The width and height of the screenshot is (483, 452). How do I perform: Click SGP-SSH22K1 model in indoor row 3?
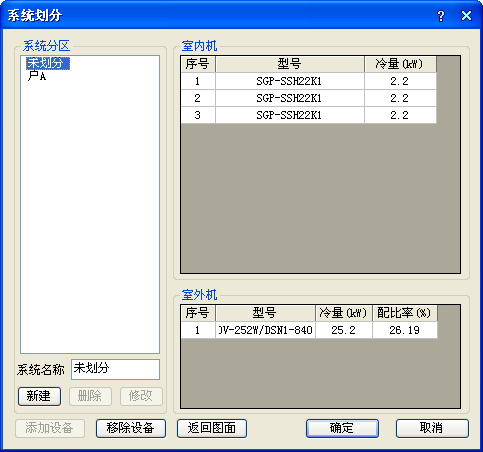(290, 115)
